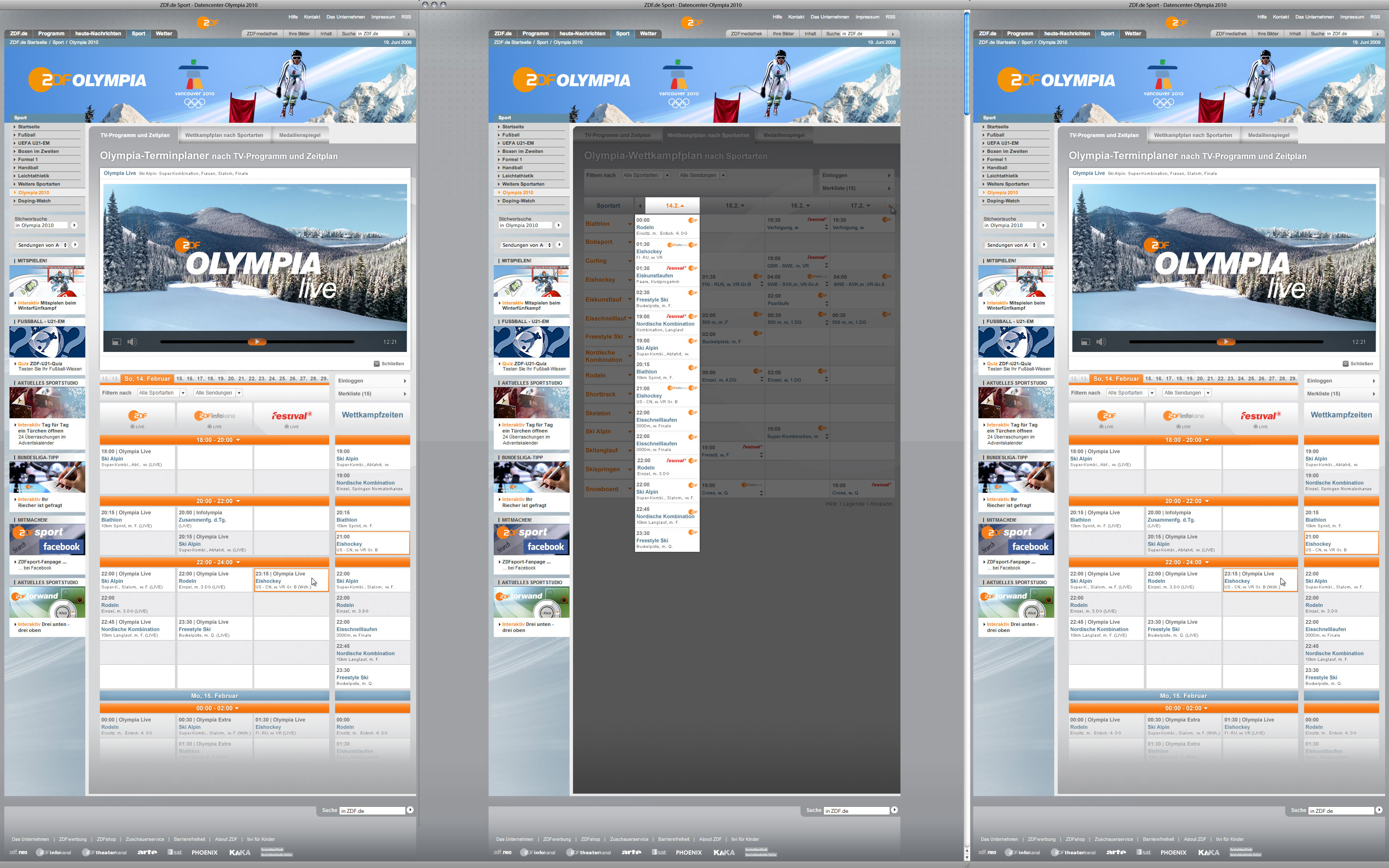1389x868 pixels.
Task: Open Doping-Watch in middle window sidebar
Action: (518, 201)
